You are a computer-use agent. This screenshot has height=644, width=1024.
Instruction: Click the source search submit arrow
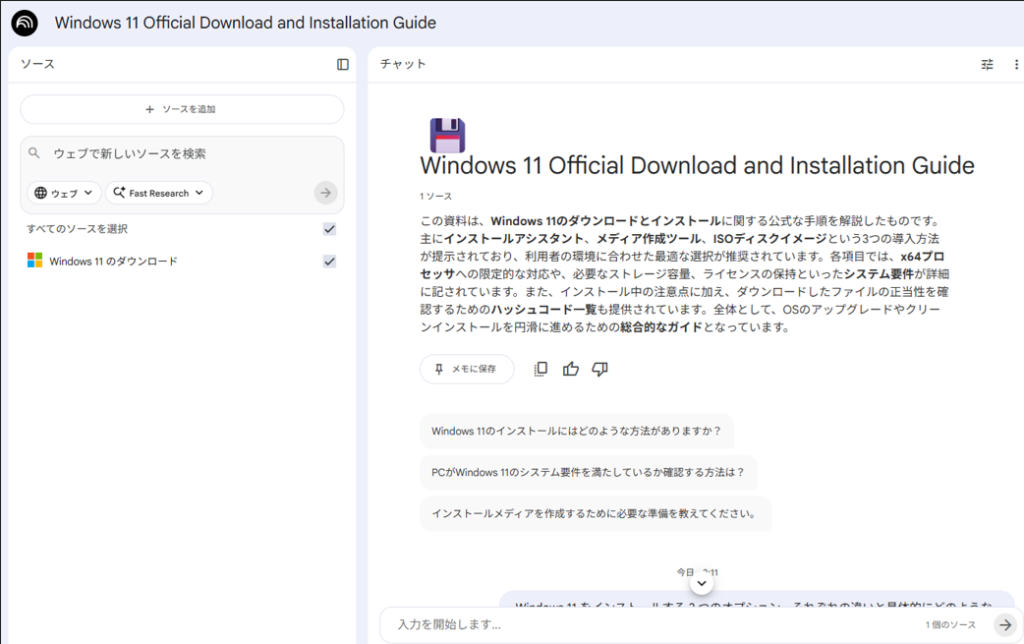coord(325,193)
